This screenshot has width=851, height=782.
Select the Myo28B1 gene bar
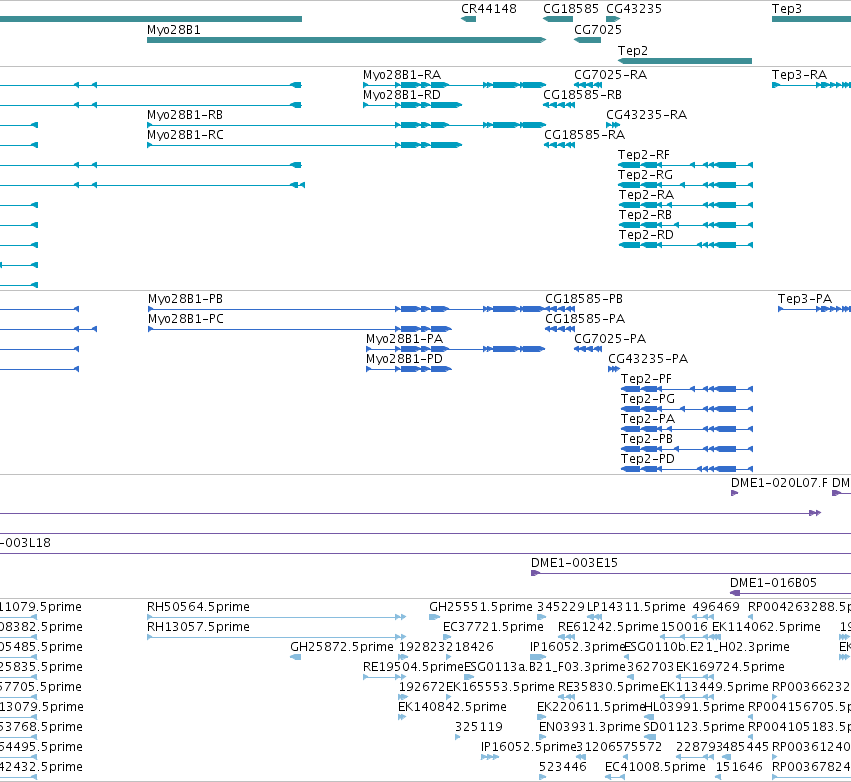click(346, 40)
